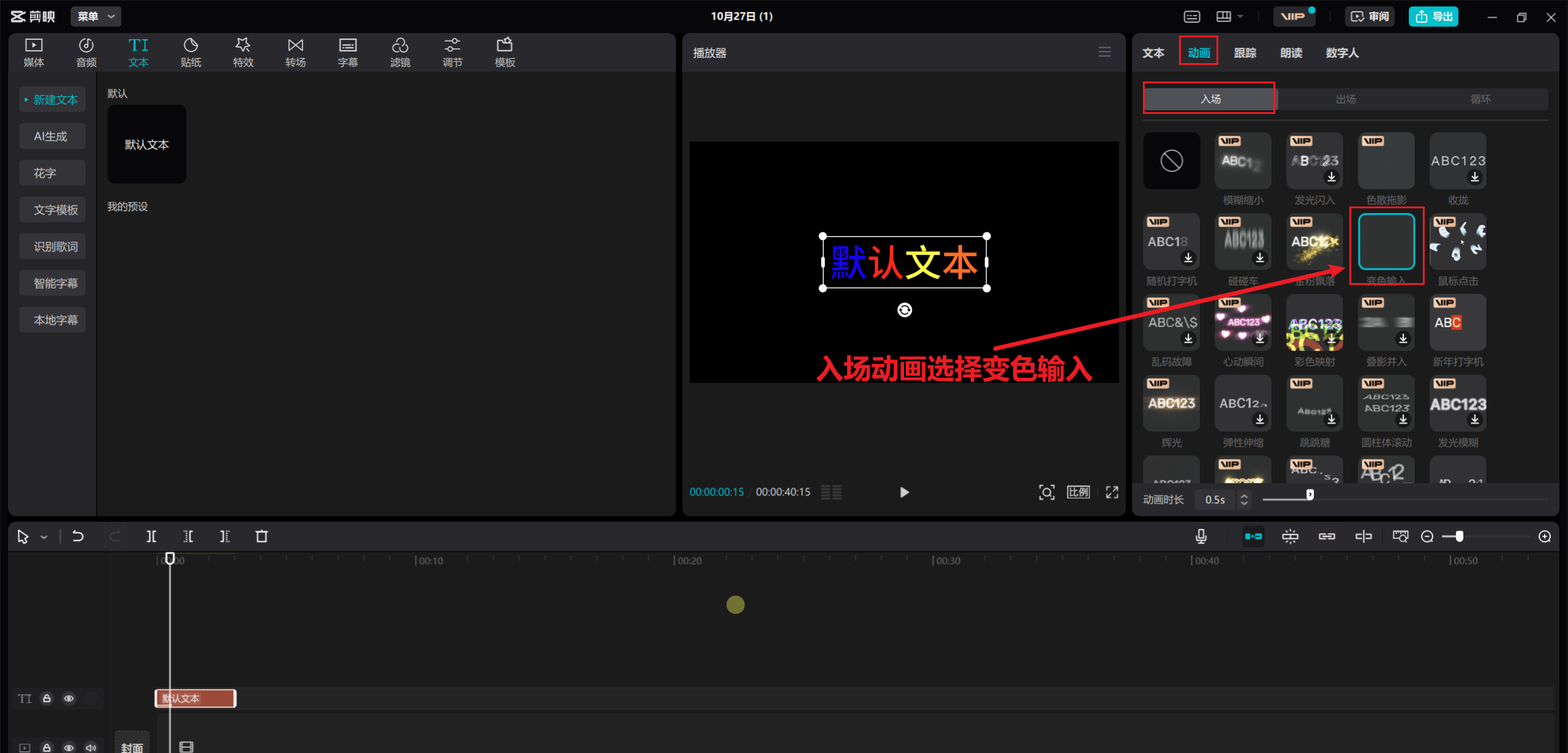Click the 导出 (Export) button
Viewport: 1568px width, 753px height.
coord(1433,17)
